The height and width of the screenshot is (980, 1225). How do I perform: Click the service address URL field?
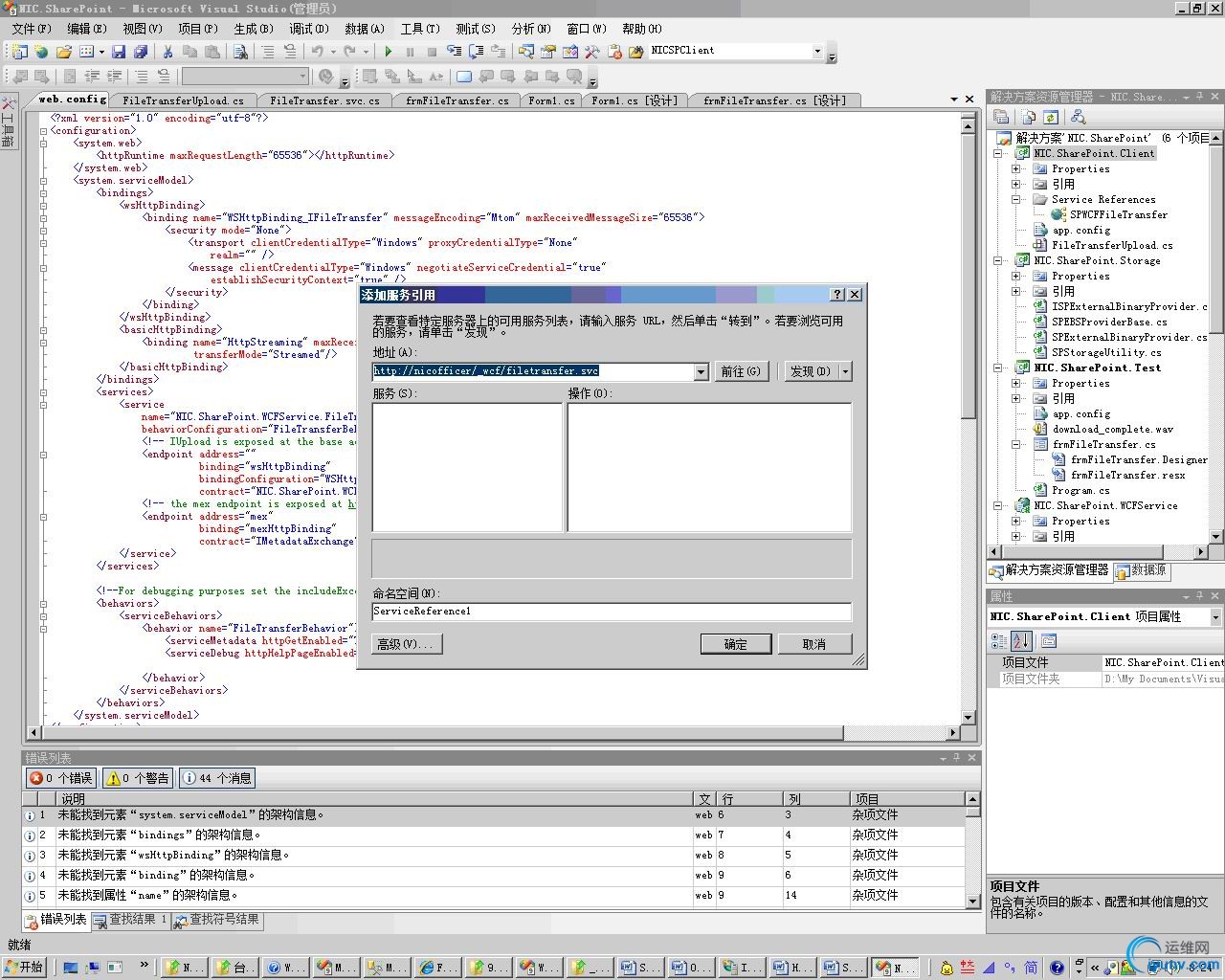[532, 371]
